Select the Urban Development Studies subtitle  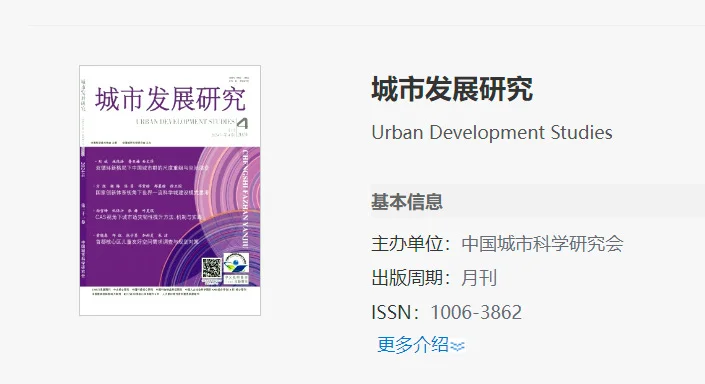coord(492,133)
